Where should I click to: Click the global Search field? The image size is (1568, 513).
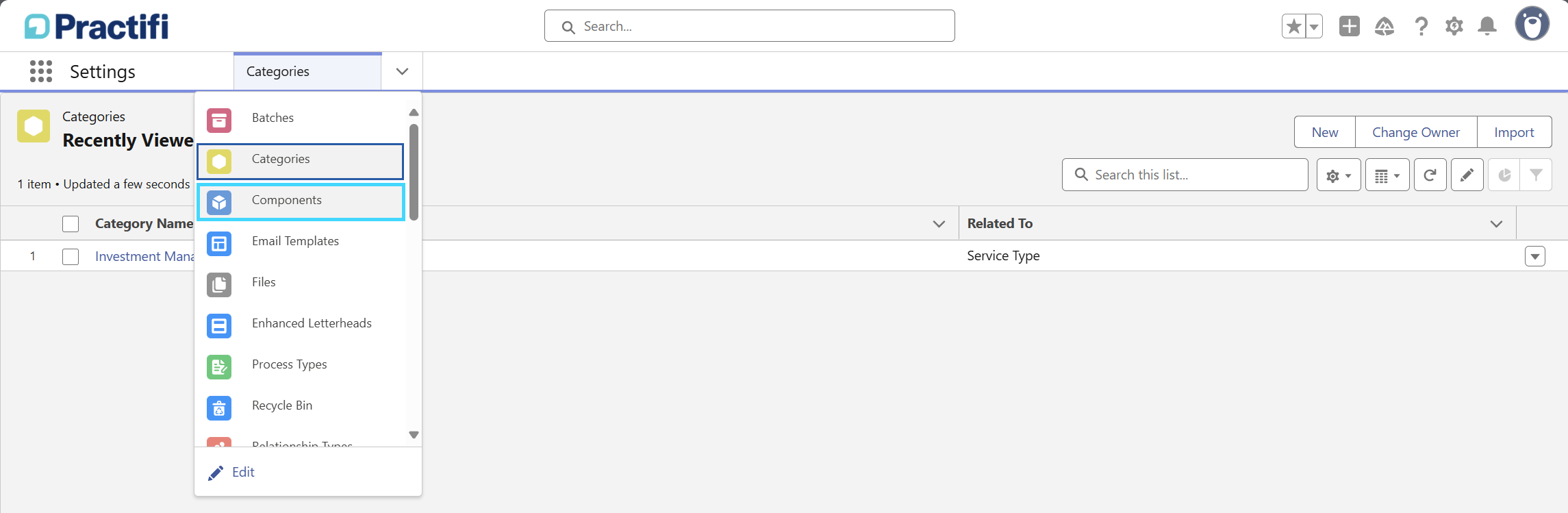click(x=749, y=26)
